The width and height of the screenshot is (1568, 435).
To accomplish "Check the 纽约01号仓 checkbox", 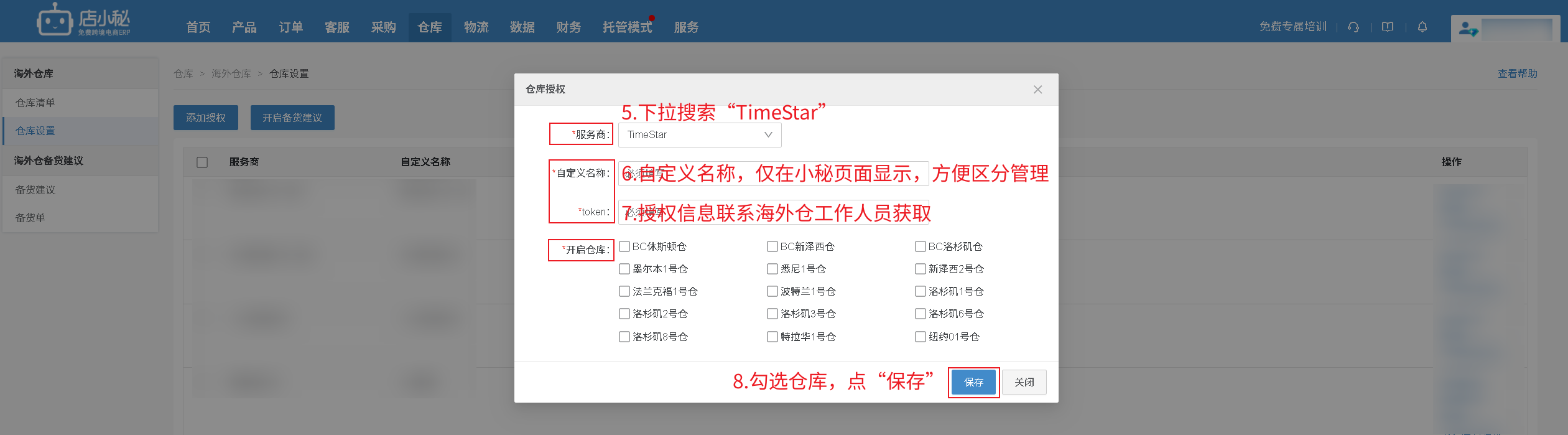I will click(921, 337).
